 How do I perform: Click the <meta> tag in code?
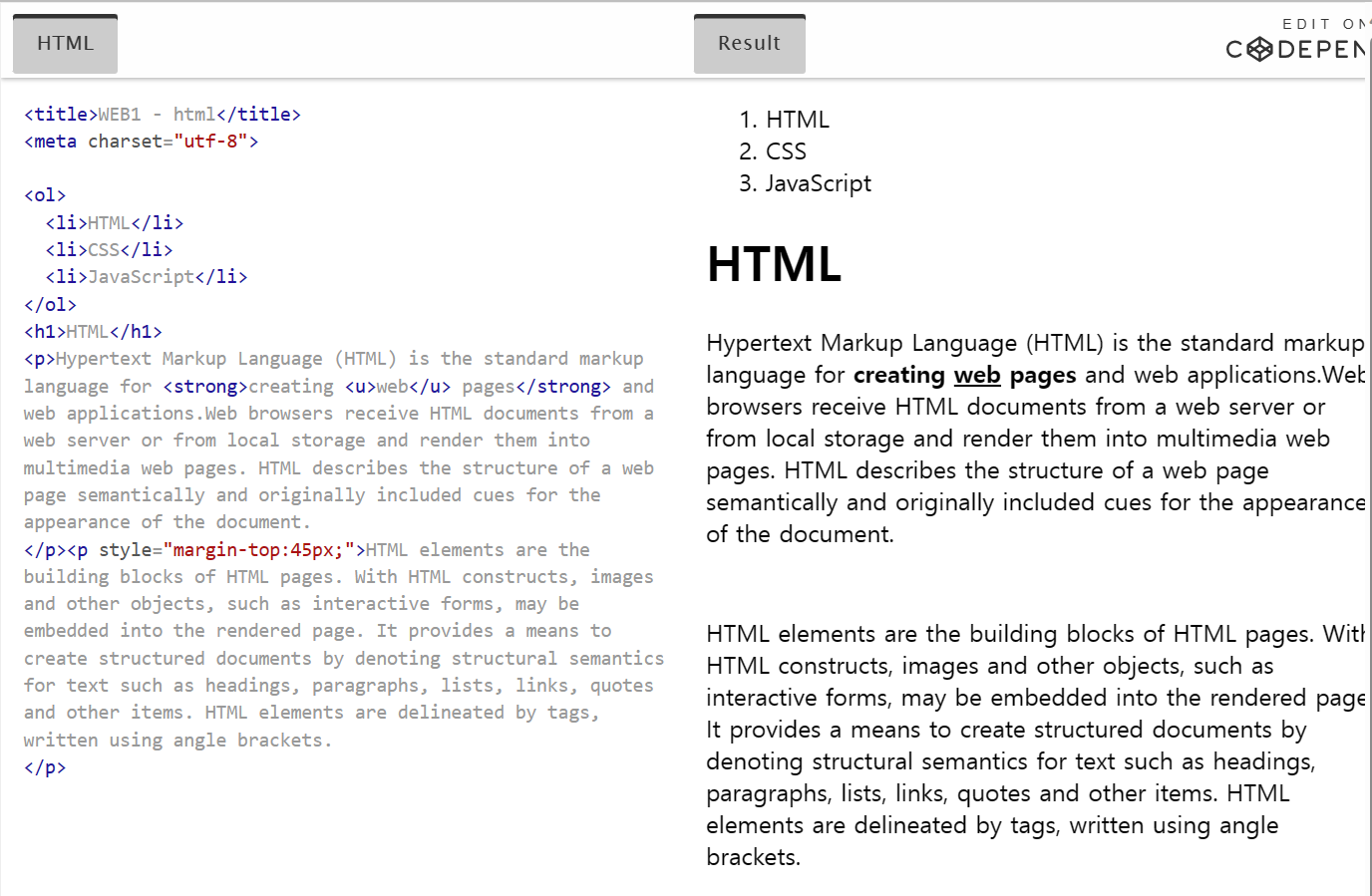pos(50,141)
